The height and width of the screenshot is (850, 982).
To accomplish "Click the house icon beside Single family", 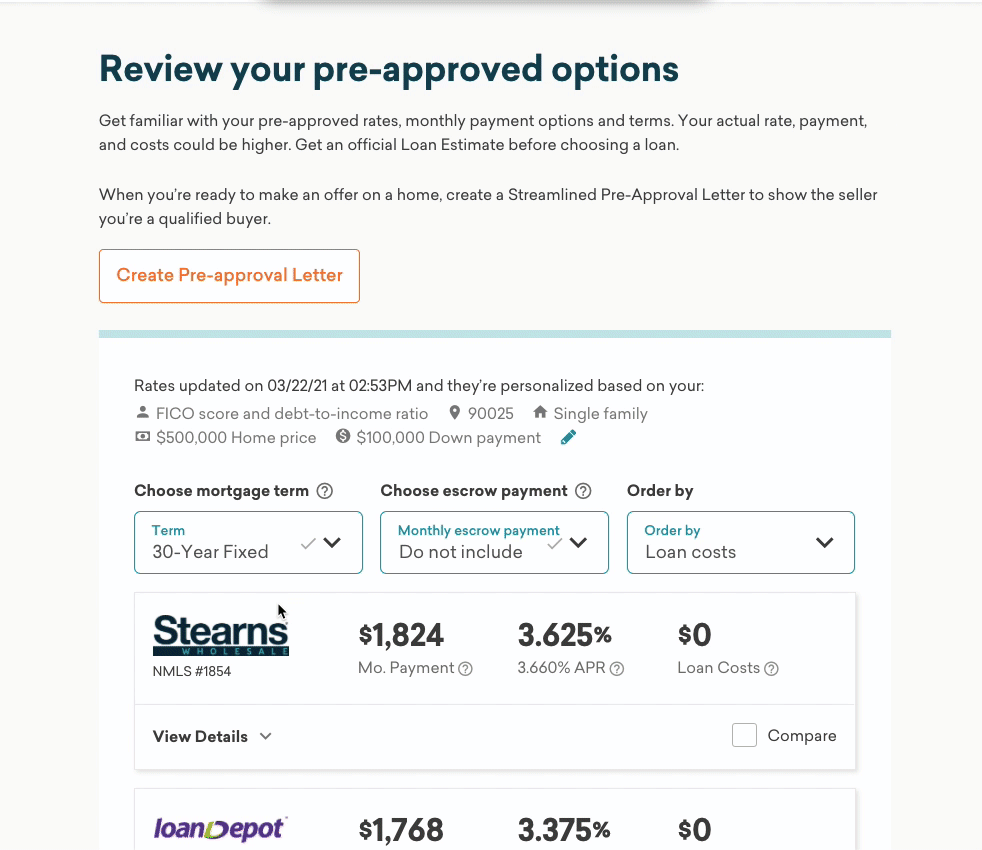I will click(540, 413).
